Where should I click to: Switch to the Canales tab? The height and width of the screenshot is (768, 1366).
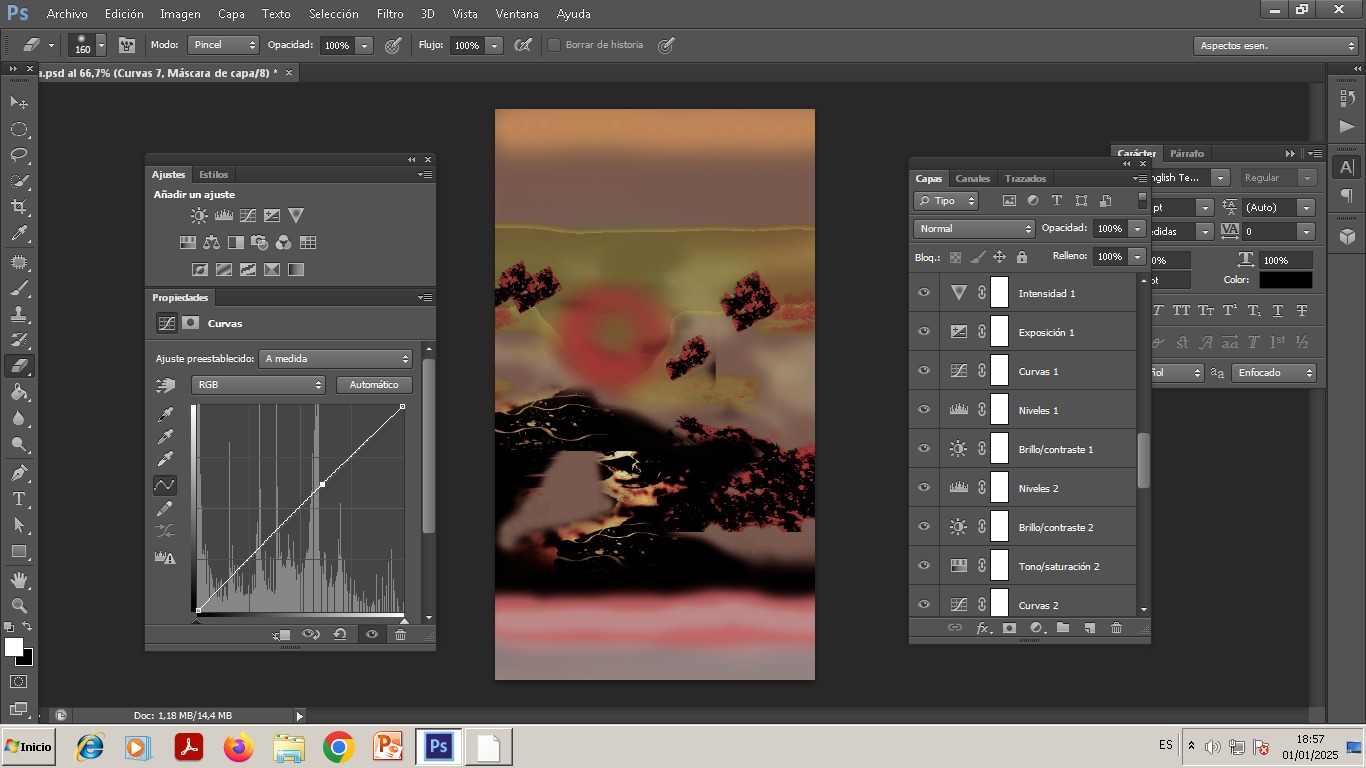pyautogui.click(x=972, y=178)
